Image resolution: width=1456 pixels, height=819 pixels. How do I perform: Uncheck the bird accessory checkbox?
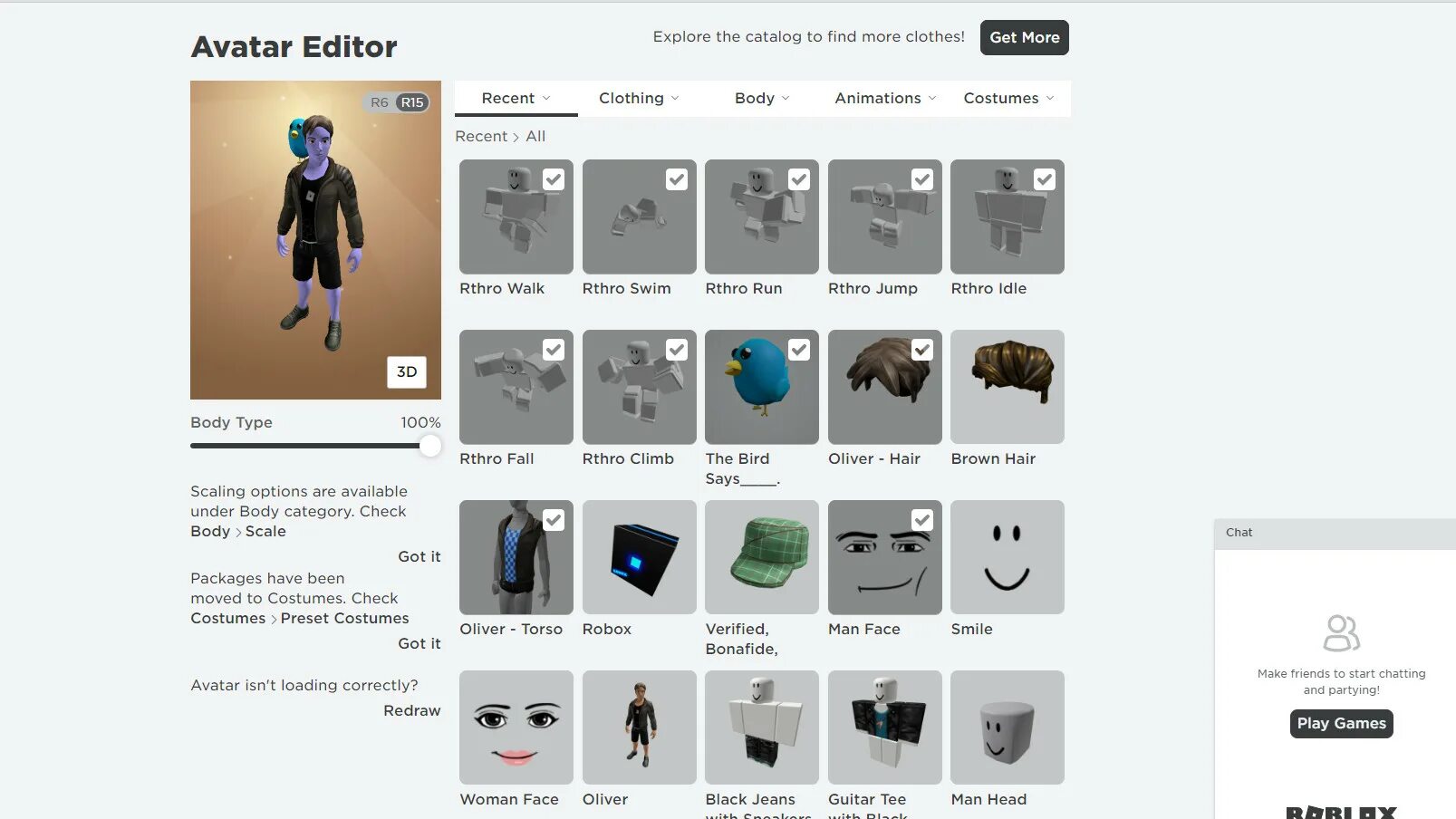coord(799,350)
